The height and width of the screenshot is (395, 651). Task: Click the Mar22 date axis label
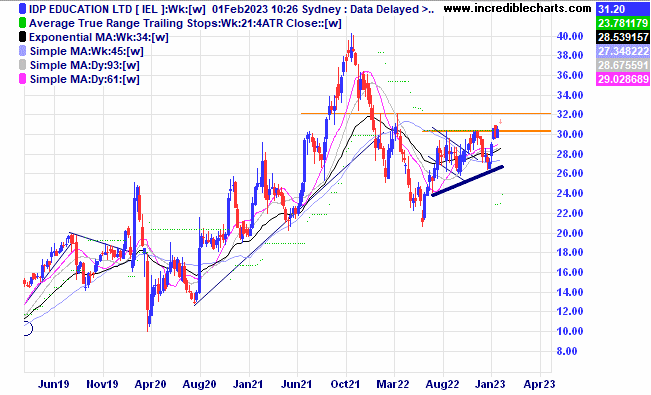pos(393,384)
